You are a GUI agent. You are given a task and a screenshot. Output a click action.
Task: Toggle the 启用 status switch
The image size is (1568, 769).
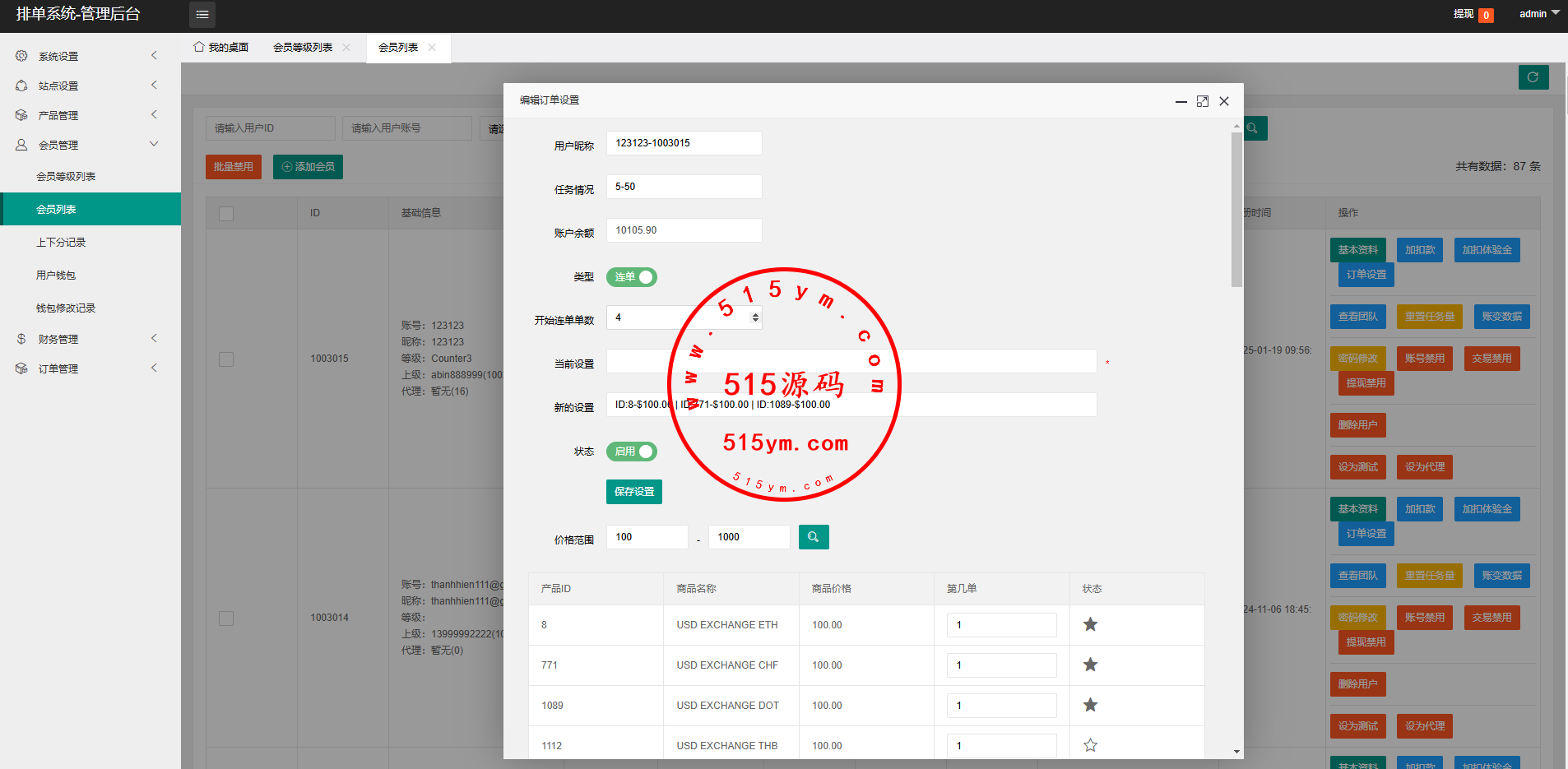(631, 452)
